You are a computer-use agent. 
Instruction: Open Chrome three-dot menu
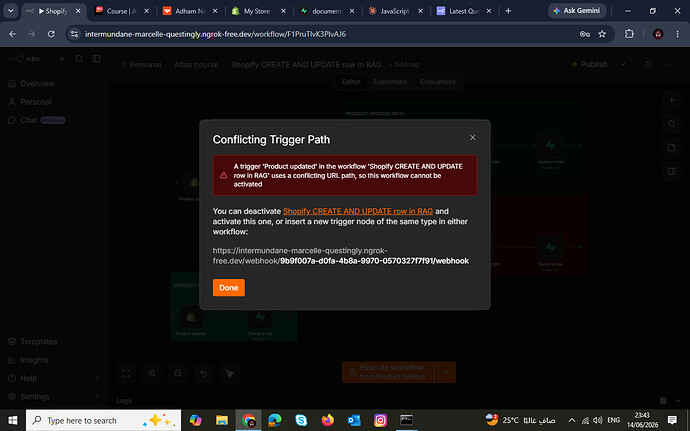point(678,34)
